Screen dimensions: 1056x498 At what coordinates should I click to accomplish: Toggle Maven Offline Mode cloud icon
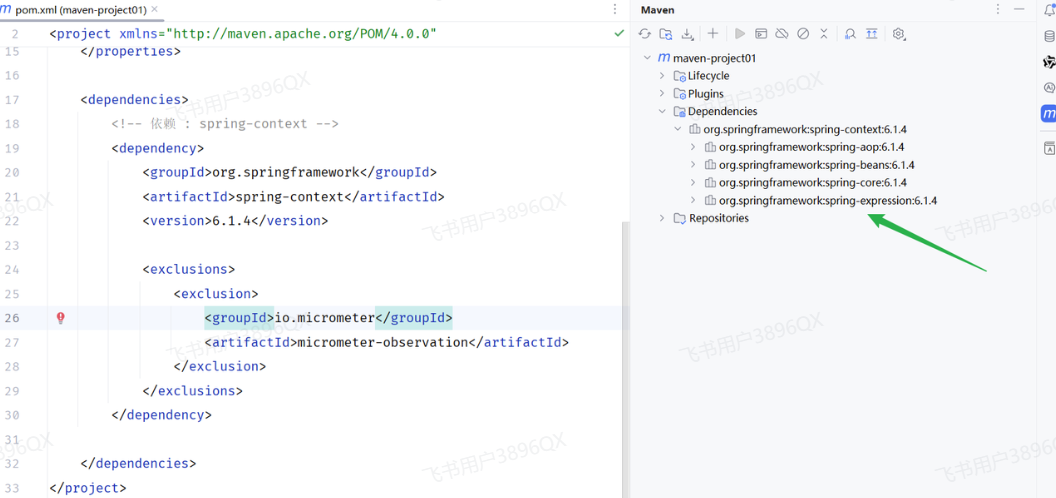(x=781, y=34)
